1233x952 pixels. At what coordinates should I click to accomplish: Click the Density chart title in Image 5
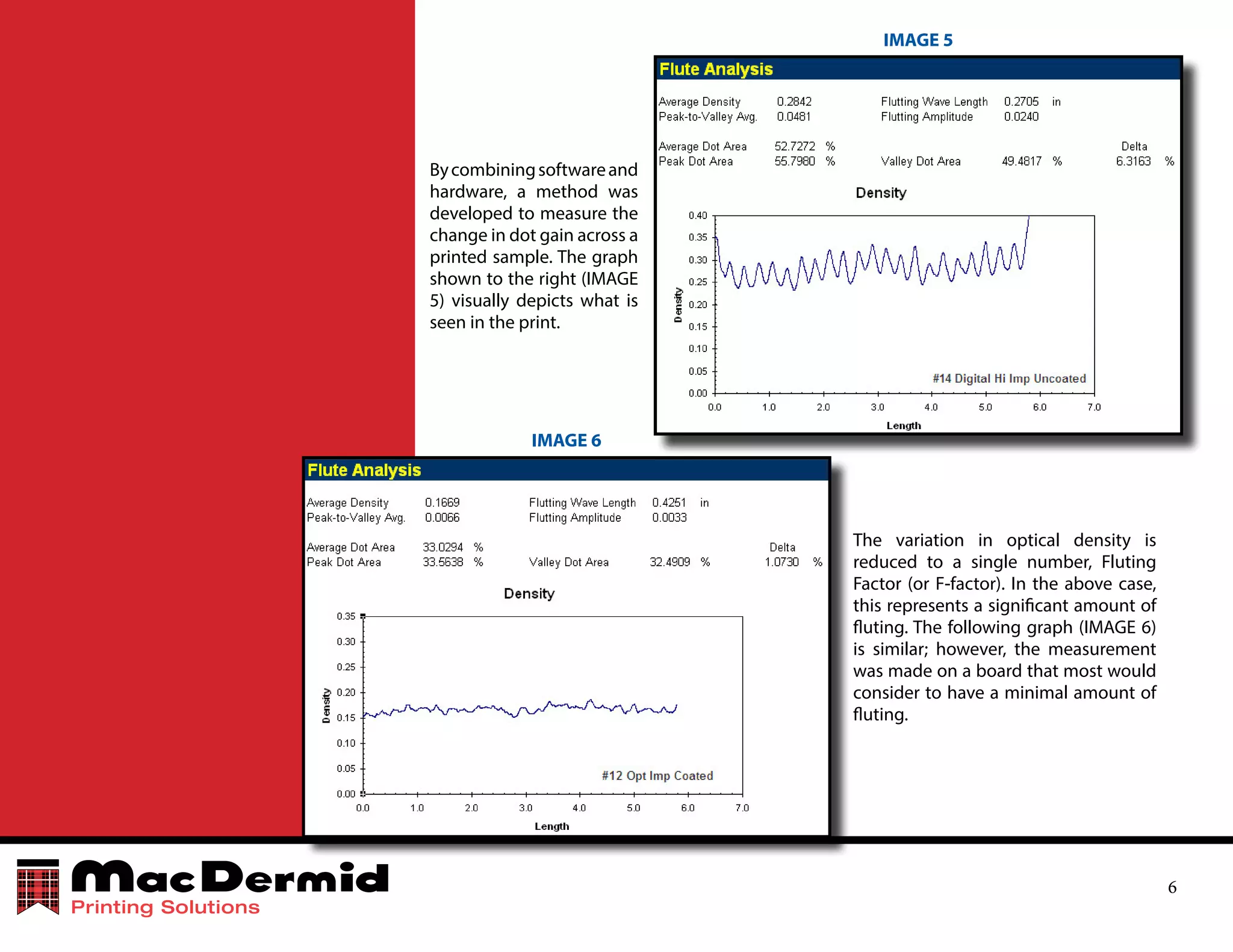tap(880, 193)
